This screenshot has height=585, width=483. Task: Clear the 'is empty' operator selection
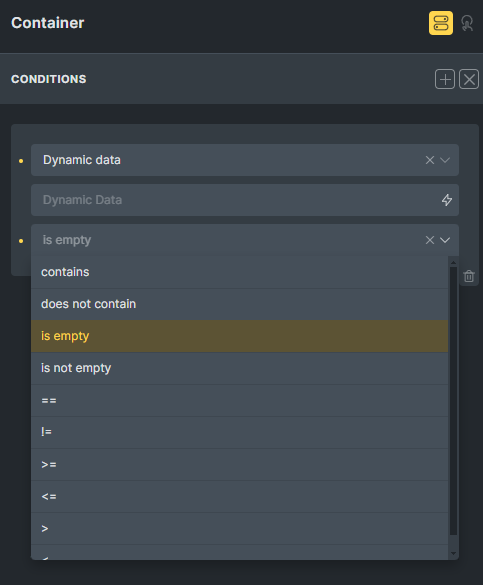(430, 240)
